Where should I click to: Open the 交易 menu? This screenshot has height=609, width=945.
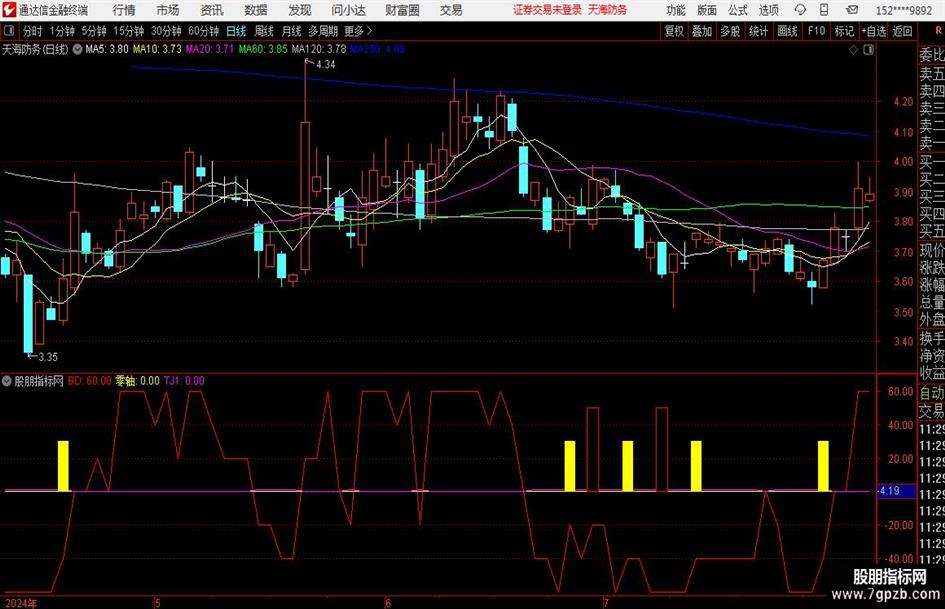click(451, 10)
